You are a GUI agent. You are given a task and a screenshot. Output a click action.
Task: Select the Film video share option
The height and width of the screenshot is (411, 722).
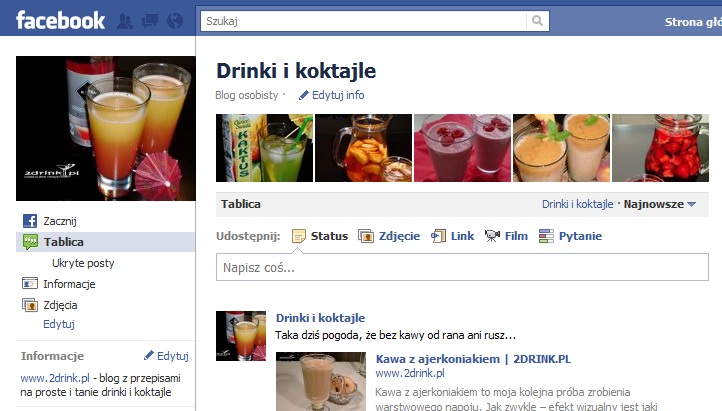pyautogui.click(x=506, y=236)
